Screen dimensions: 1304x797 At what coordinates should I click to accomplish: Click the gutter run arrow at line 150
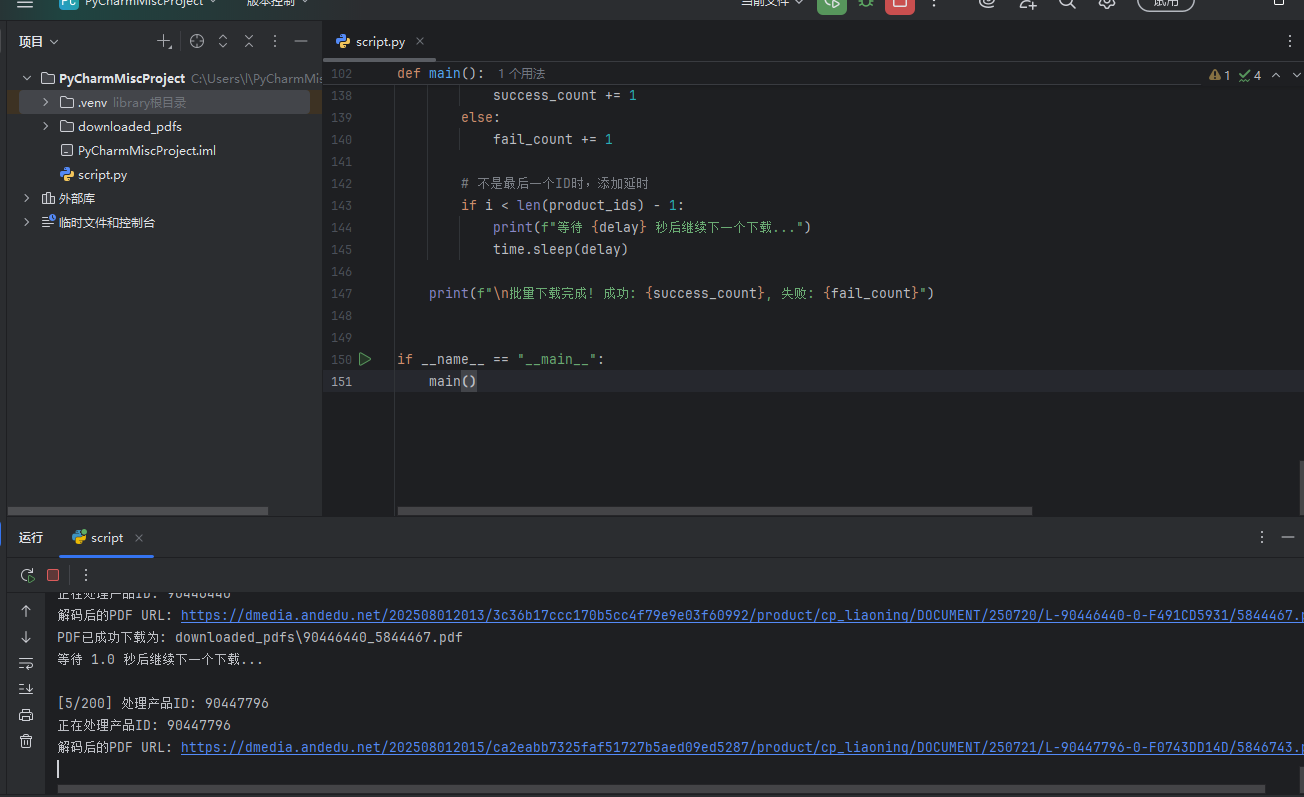coord(365,359)
